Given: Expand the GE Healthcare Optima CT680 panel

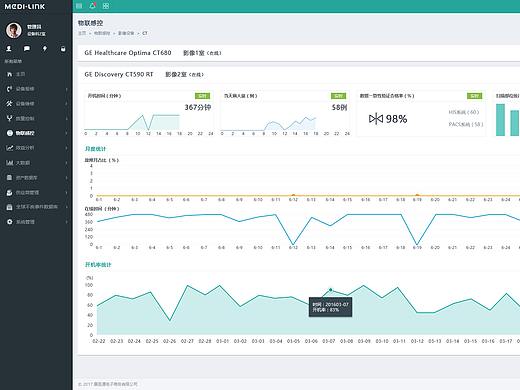Looking at the screenshot, I should 299,53.
